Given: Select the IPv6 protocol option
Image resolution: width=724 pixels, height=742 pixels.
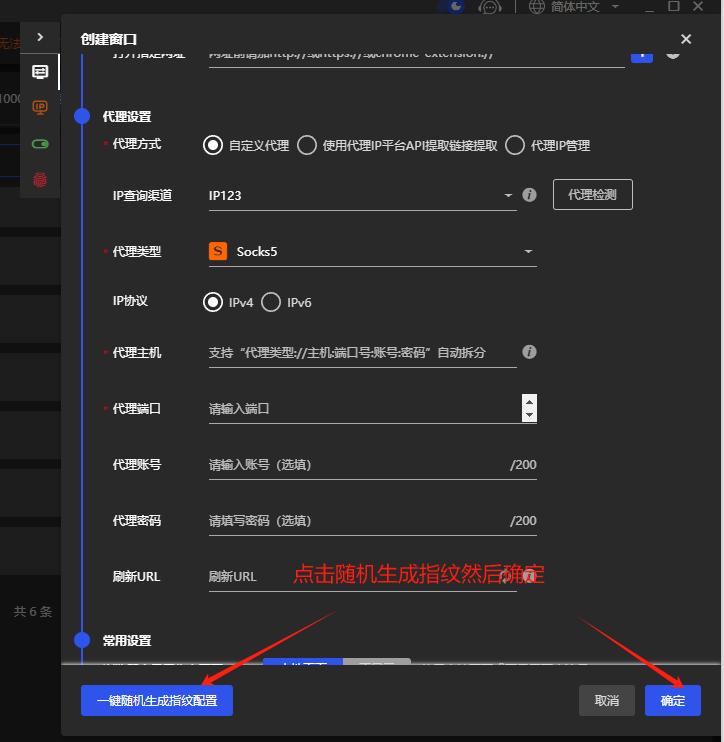Looking at the screenshot, I should [x=271, y=302].
